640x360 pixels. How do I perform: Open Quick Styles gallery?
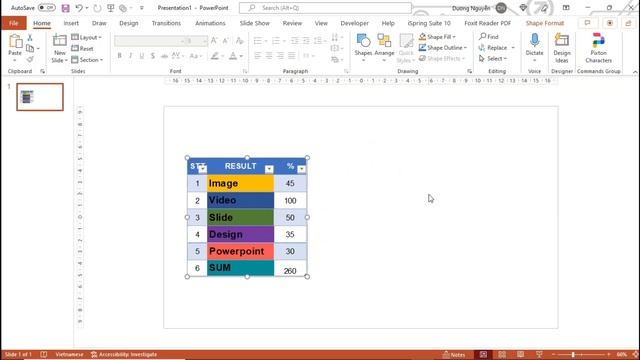tap(406, 48)
